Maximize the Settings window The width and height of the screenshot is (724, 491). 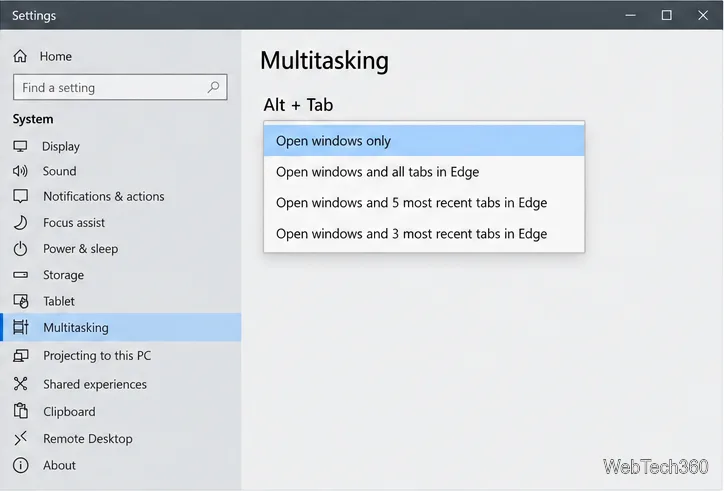666,15
